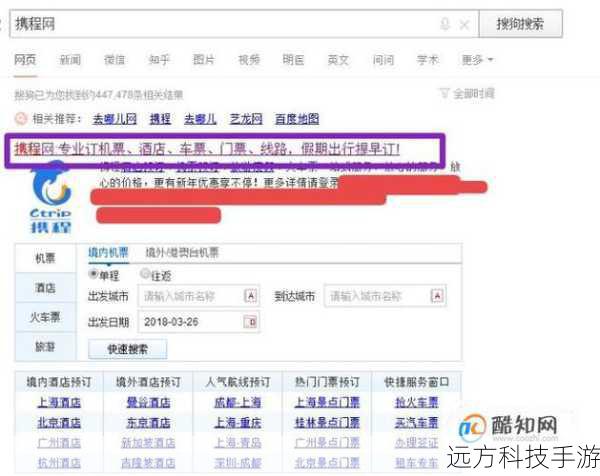Click the 出发城市 input field
The height and width of the screenshot is (476, 600).
(199, 296)
